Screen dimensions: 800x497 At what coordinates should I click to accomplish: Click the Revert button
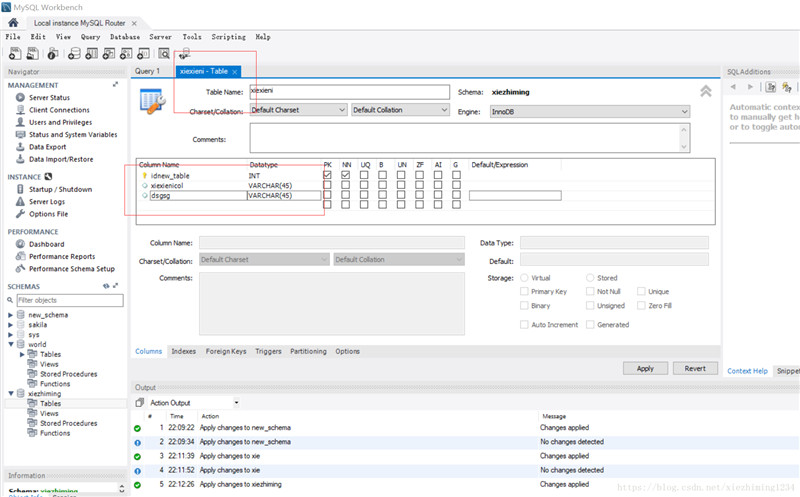coord(695,368)
